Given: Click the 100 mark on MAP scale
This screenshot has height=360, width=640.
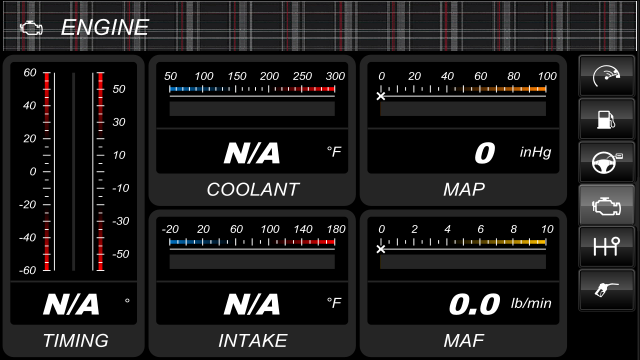Looking at the screenshot, I should tap(547, 76).
